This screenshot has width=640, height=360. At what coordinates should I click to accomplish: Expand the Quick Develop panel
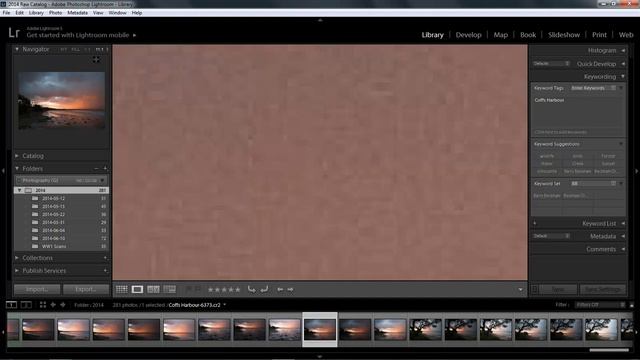(x=623, y=64)
